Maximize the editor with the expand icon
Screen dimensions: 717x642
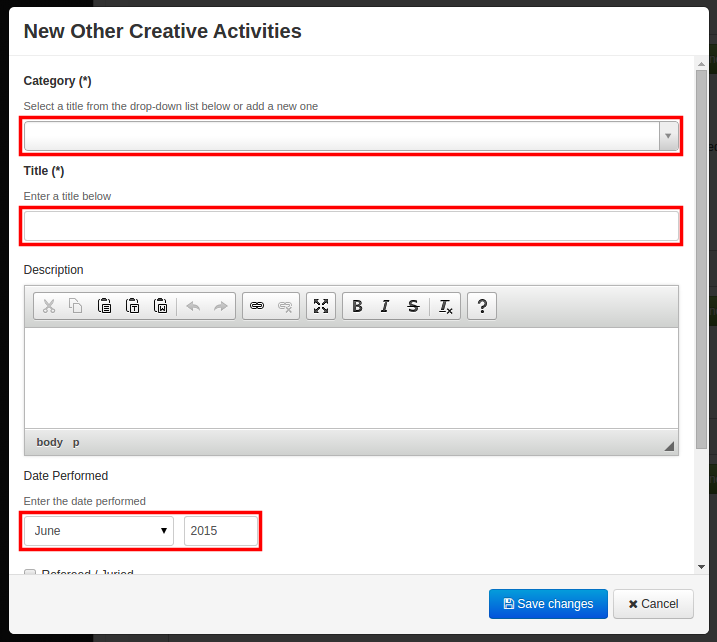click(321, 306)
